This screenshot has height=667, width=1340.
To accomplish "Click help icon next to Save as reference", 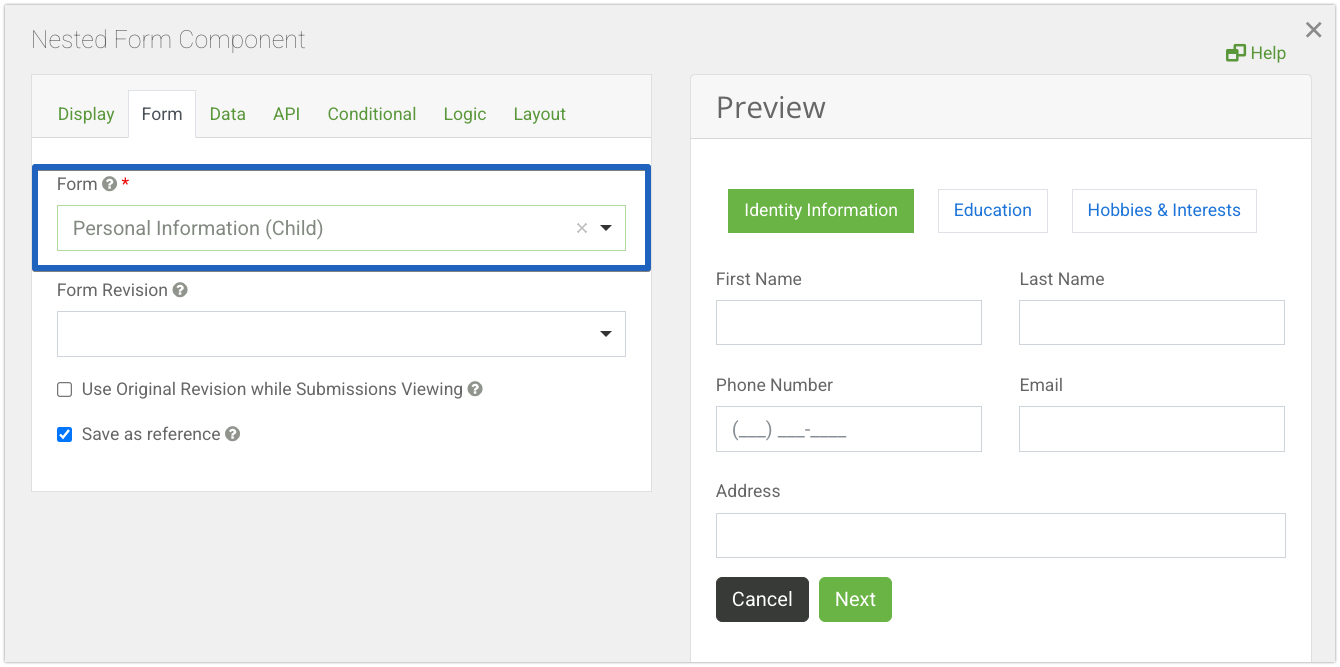I will coord(232,434).
